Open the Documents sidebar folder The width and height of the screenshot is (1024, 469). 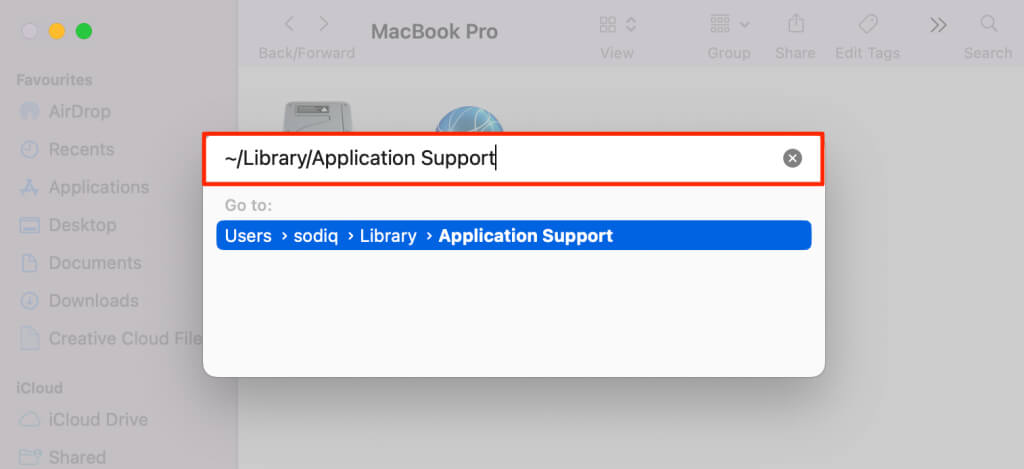80,263
